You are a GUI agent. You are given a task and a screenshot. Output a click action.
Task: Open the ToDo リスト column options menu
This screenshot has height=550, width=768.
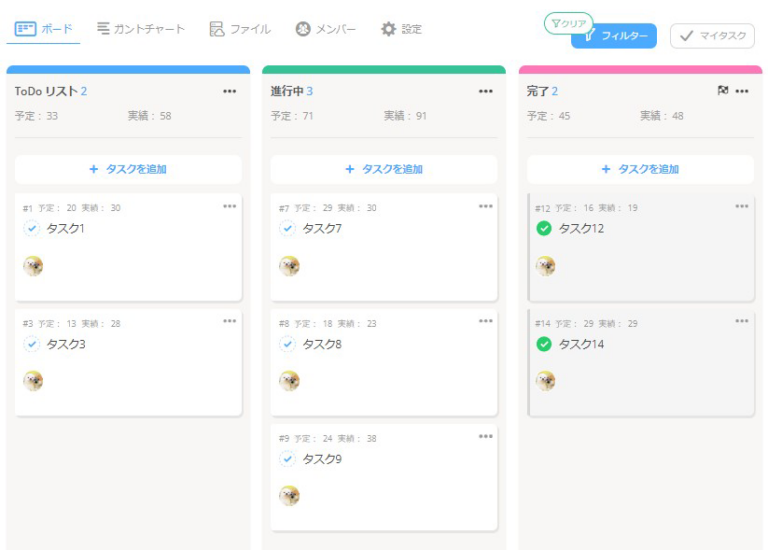(230, 91)
